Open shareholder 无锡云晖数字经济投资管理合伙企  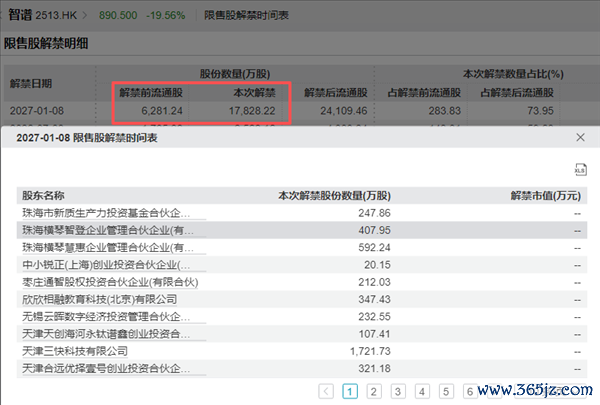(x=106, y=317)
